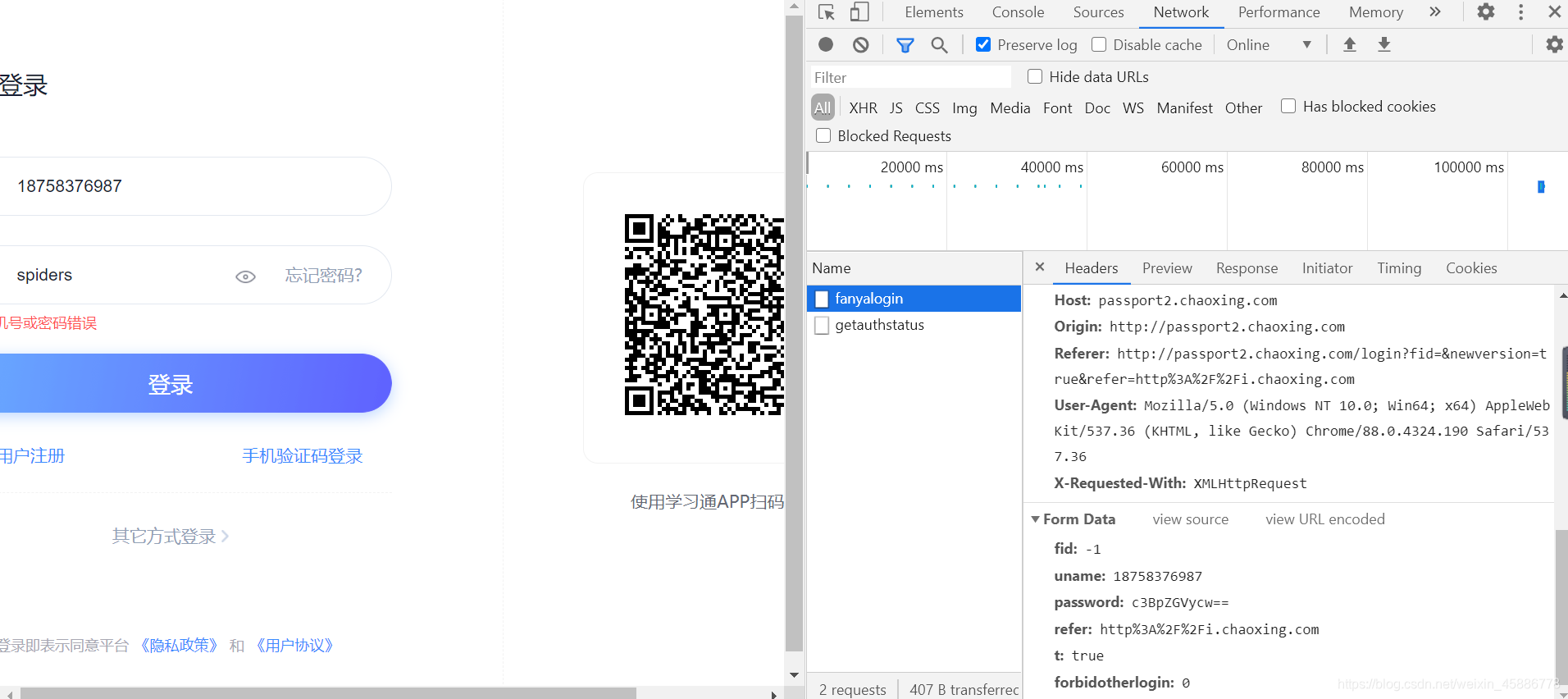Switch to Elements tab

click(933, 12)
